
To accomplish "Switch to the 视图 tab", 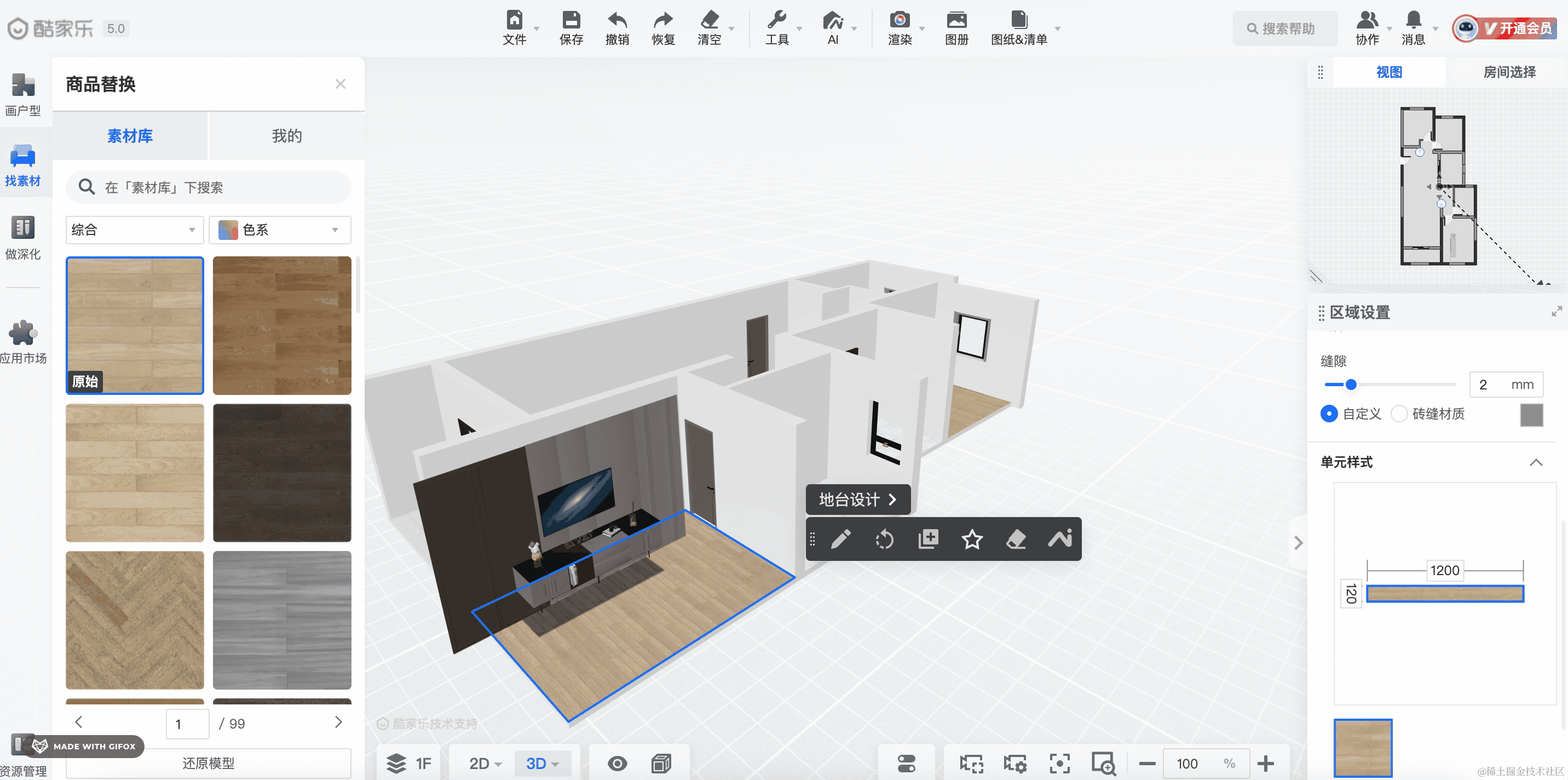I will click(1389, 72).
